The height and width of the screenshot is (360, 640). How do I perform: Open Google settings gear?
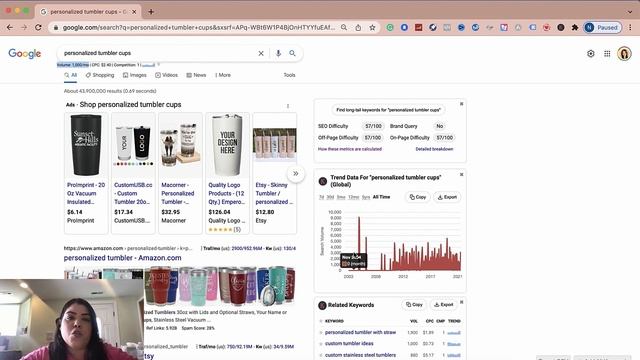[591, 53]
